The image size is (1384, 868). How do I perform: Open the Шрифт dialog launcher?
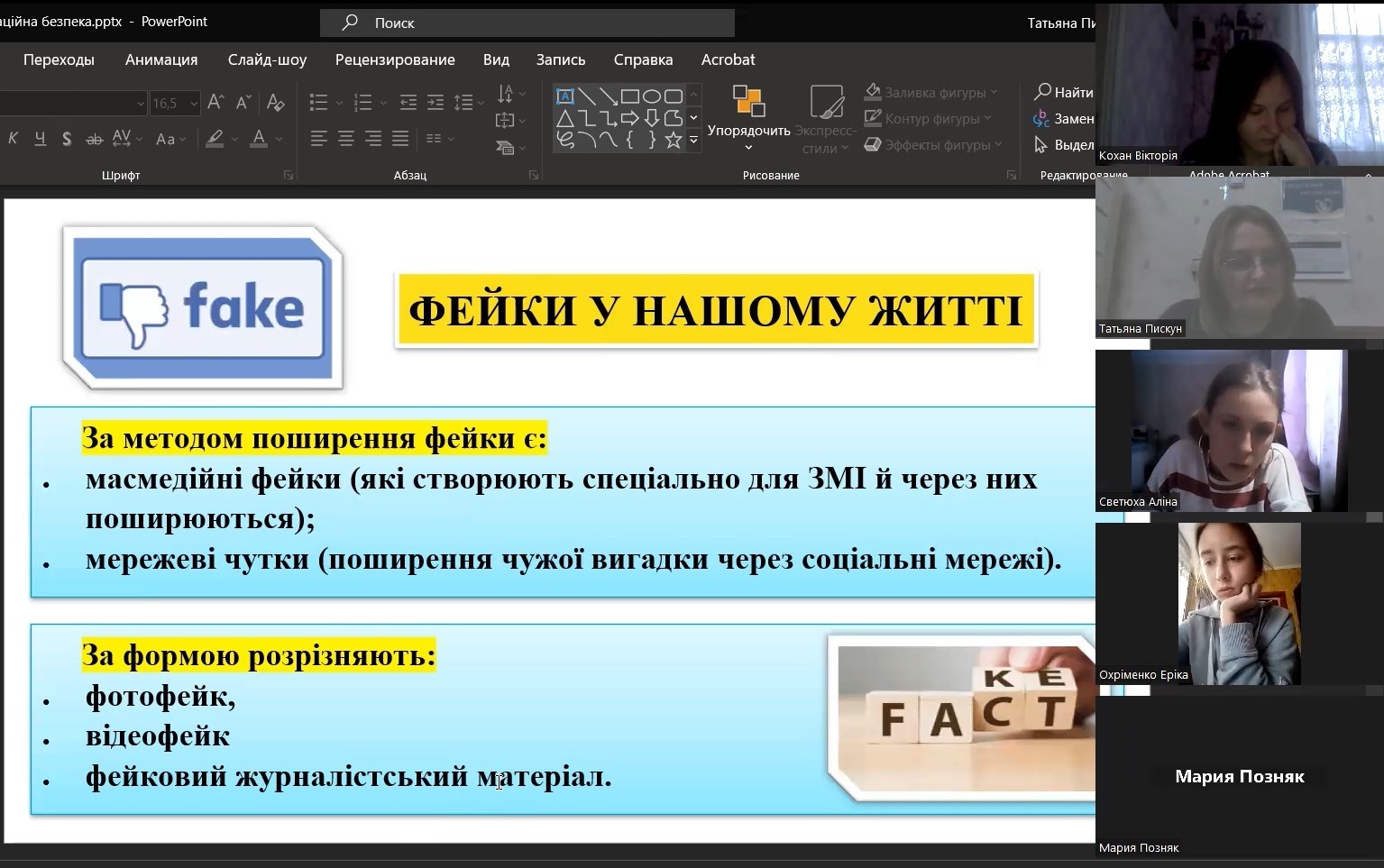tap(289, 175)
